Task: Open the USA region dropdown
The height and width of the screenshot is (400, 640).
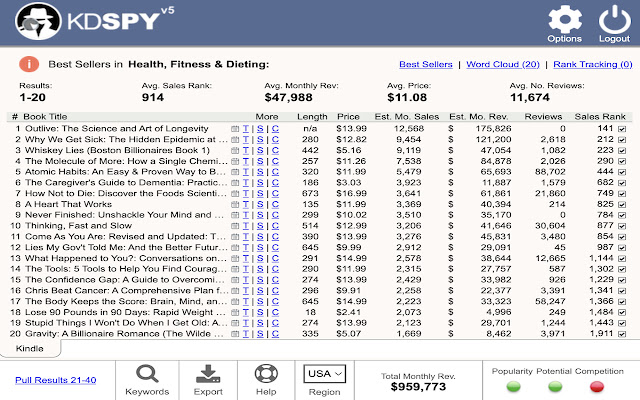Action: pyautogui.click(x=324, y=373)
